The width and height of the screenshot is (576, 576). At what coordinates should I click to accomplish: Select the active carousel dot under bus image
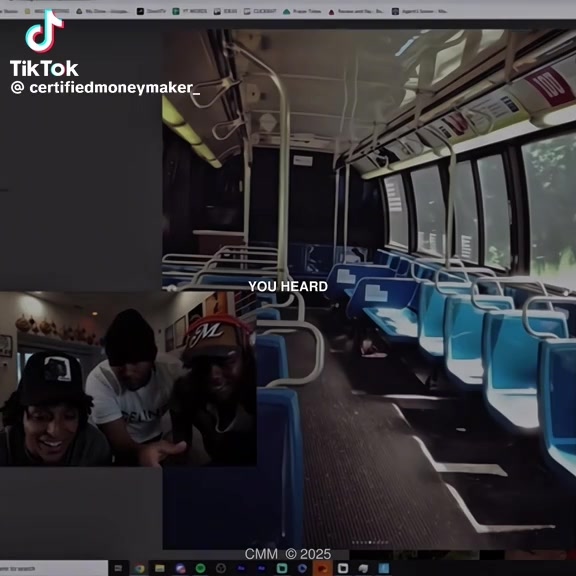pos(370,542)
